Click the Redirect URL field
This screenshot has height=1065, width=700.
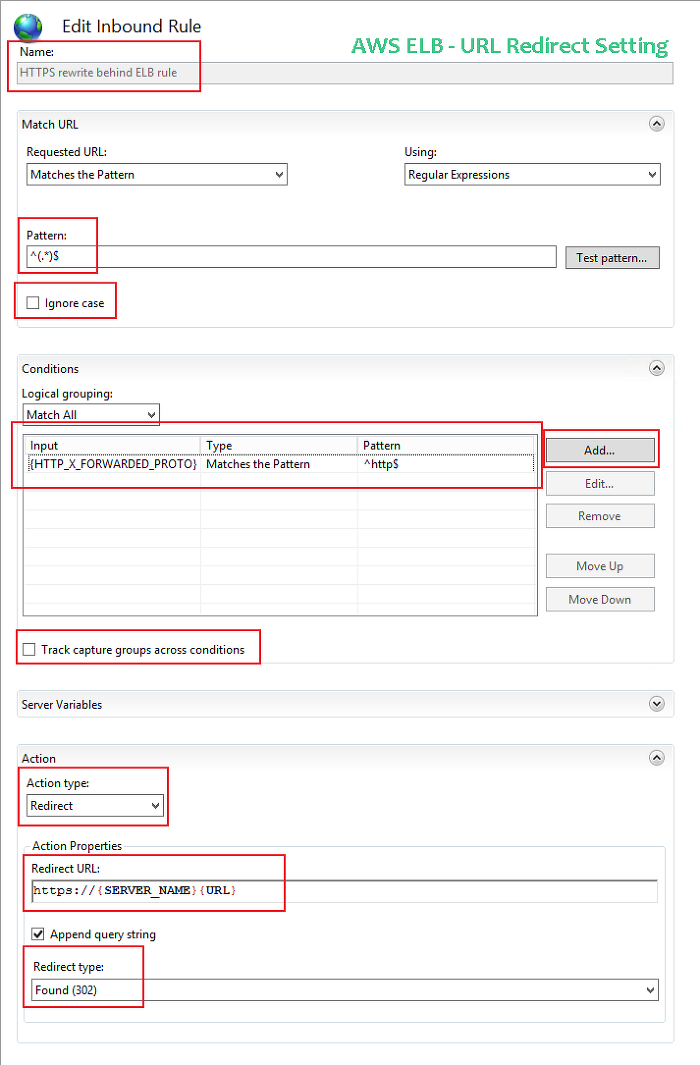[345, 890]
